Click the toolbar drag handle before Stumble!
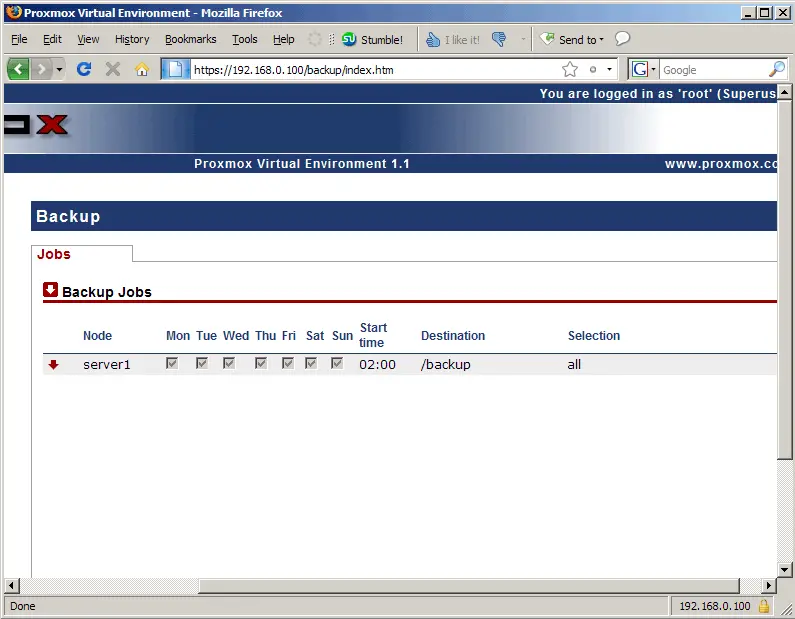Screen dimensions: 795x619 click(332, 39)
